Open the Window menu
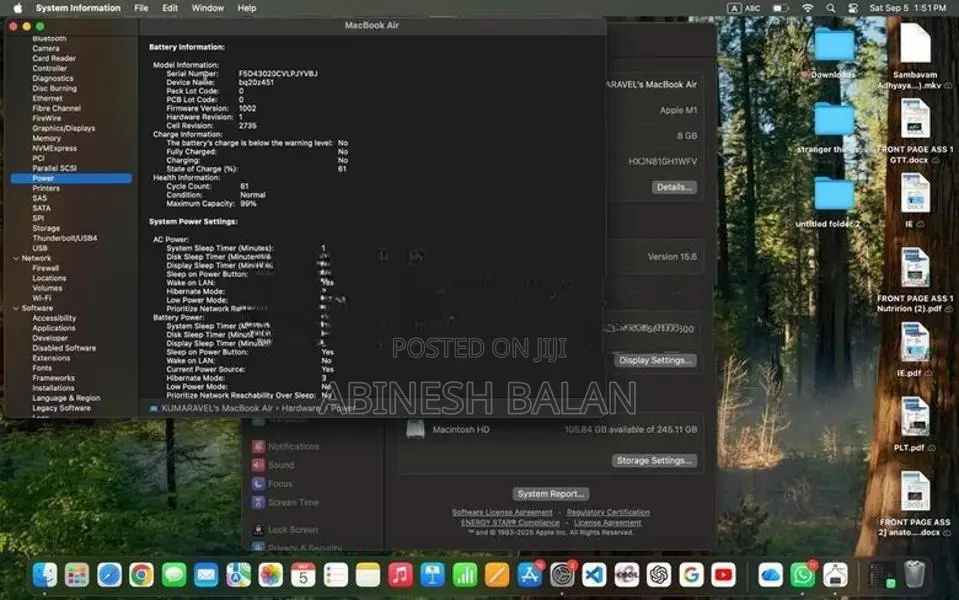 [x=207, y=8]
